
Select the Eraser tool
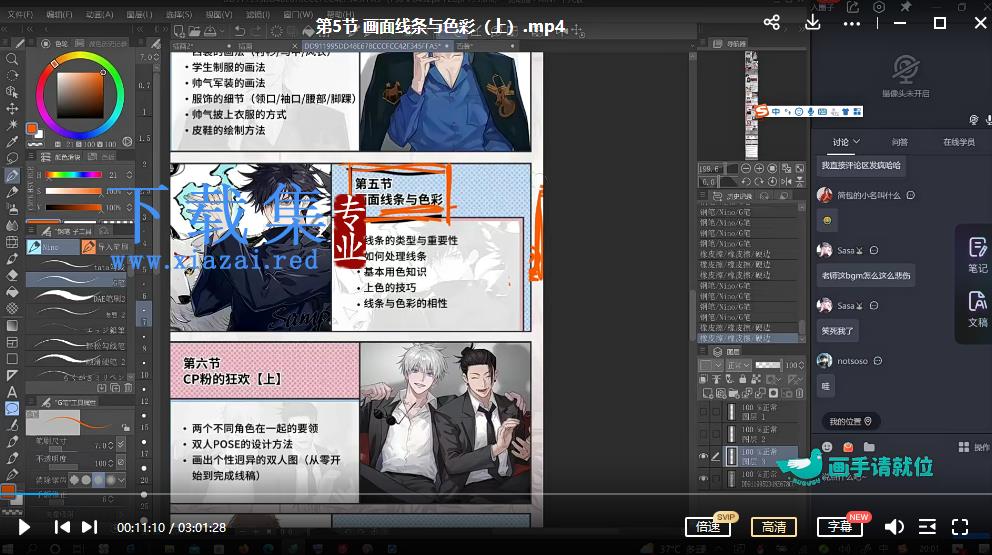(x=11, y=275)
